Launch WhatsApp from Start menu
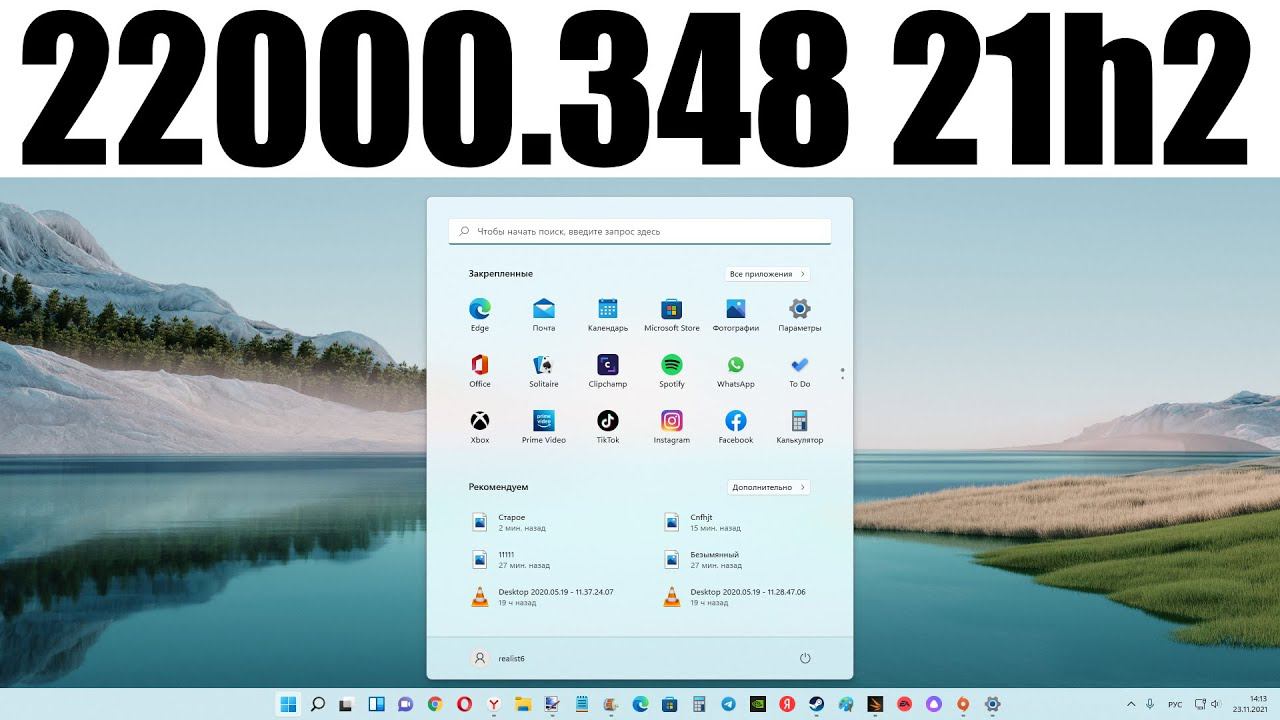Image resolution: width=1280 pixels, height=720 pixels. click(x=736, y=370)
